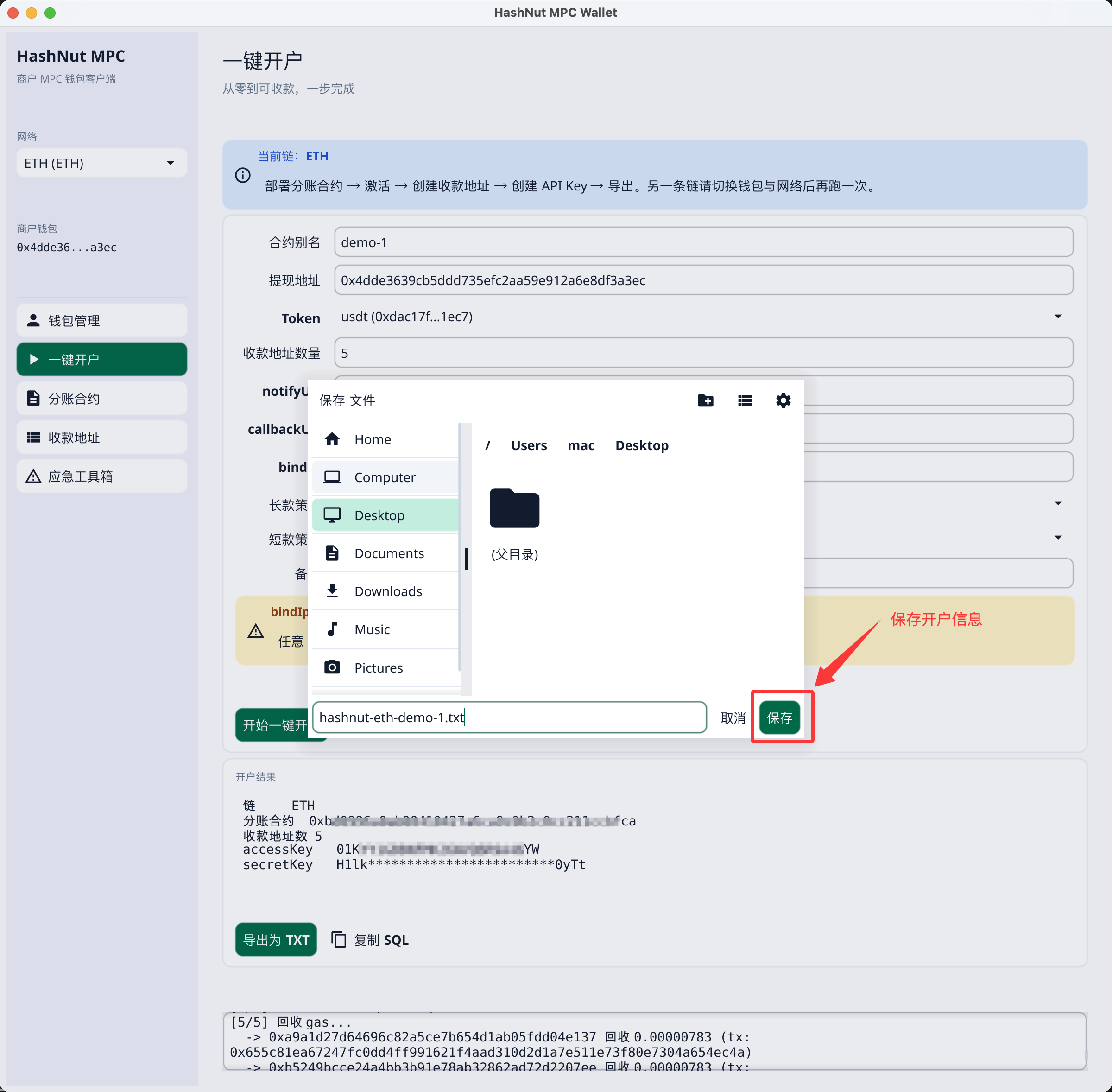Open 应急工具箱 page

pos(102,476)
